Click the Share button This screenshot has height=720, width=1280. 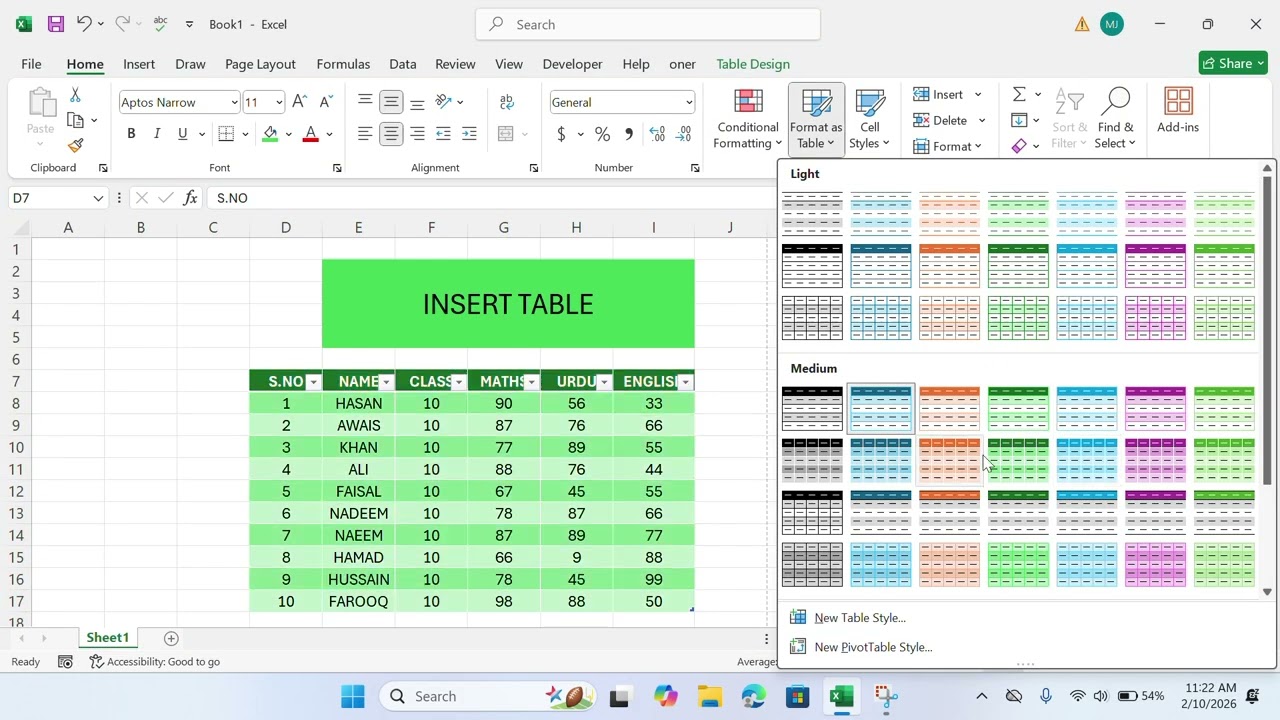tap(1233, 63)
